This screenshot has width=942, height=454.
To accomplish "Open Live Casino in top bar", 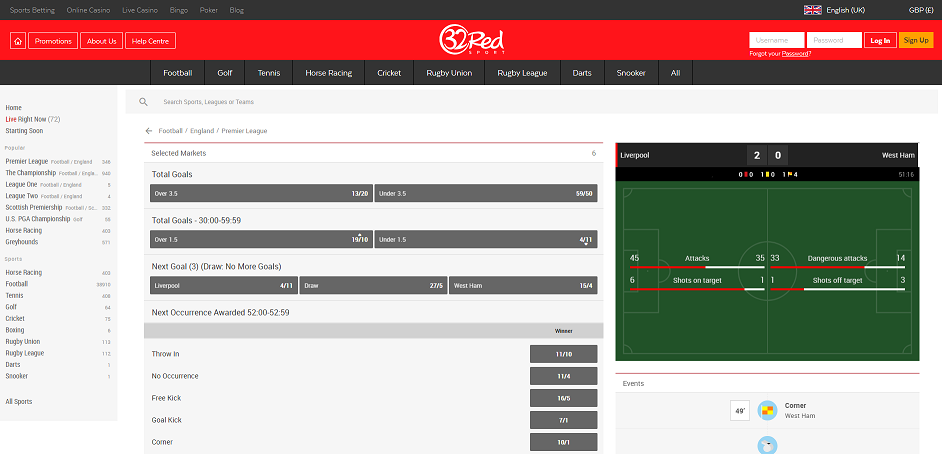I will tap(140, 10).
